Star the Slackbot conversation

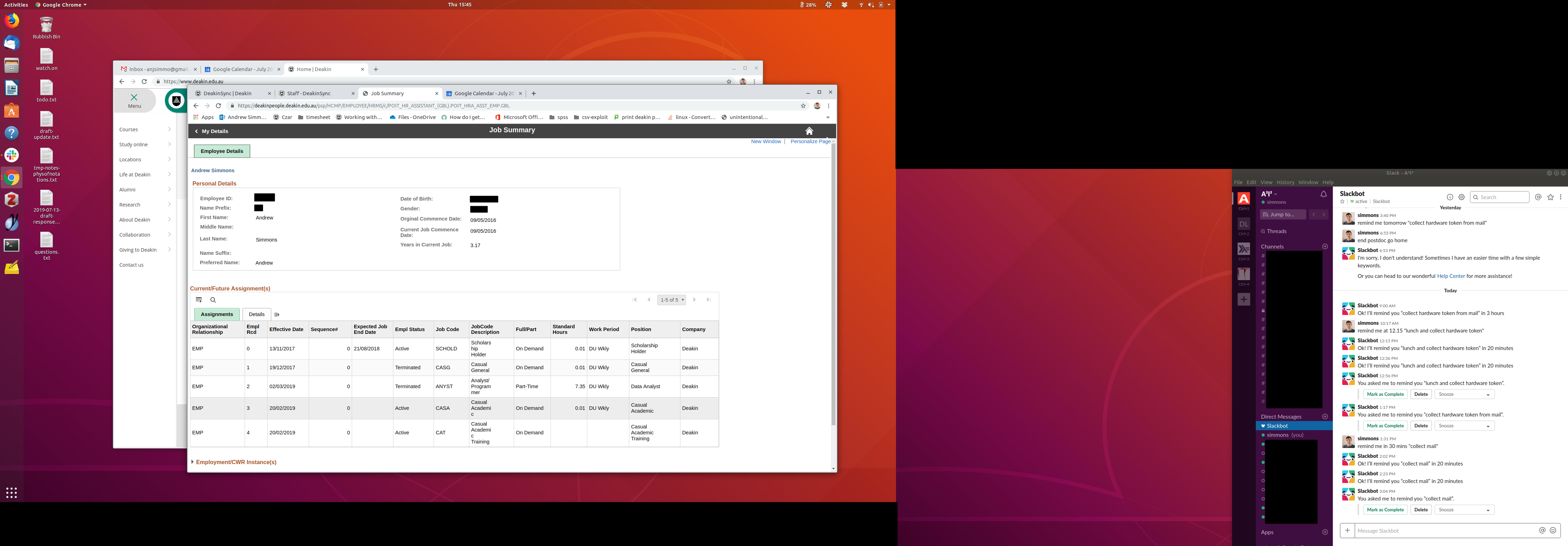[1342, 202]
